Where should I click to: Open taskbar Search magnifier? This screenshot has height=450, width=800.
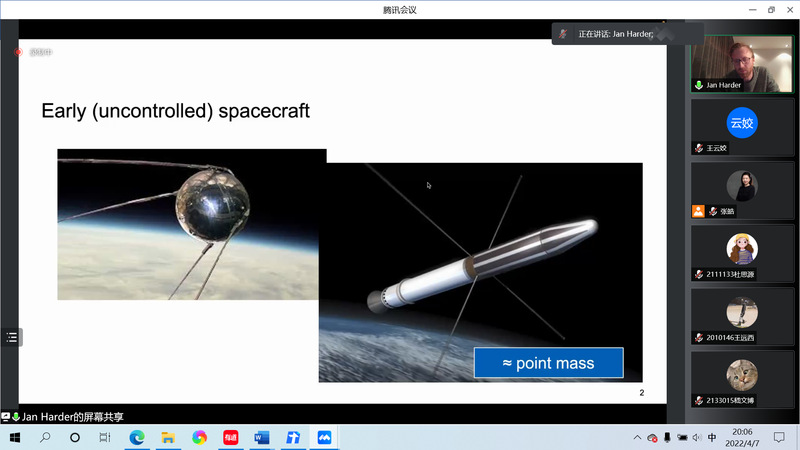tap(45, 438)
